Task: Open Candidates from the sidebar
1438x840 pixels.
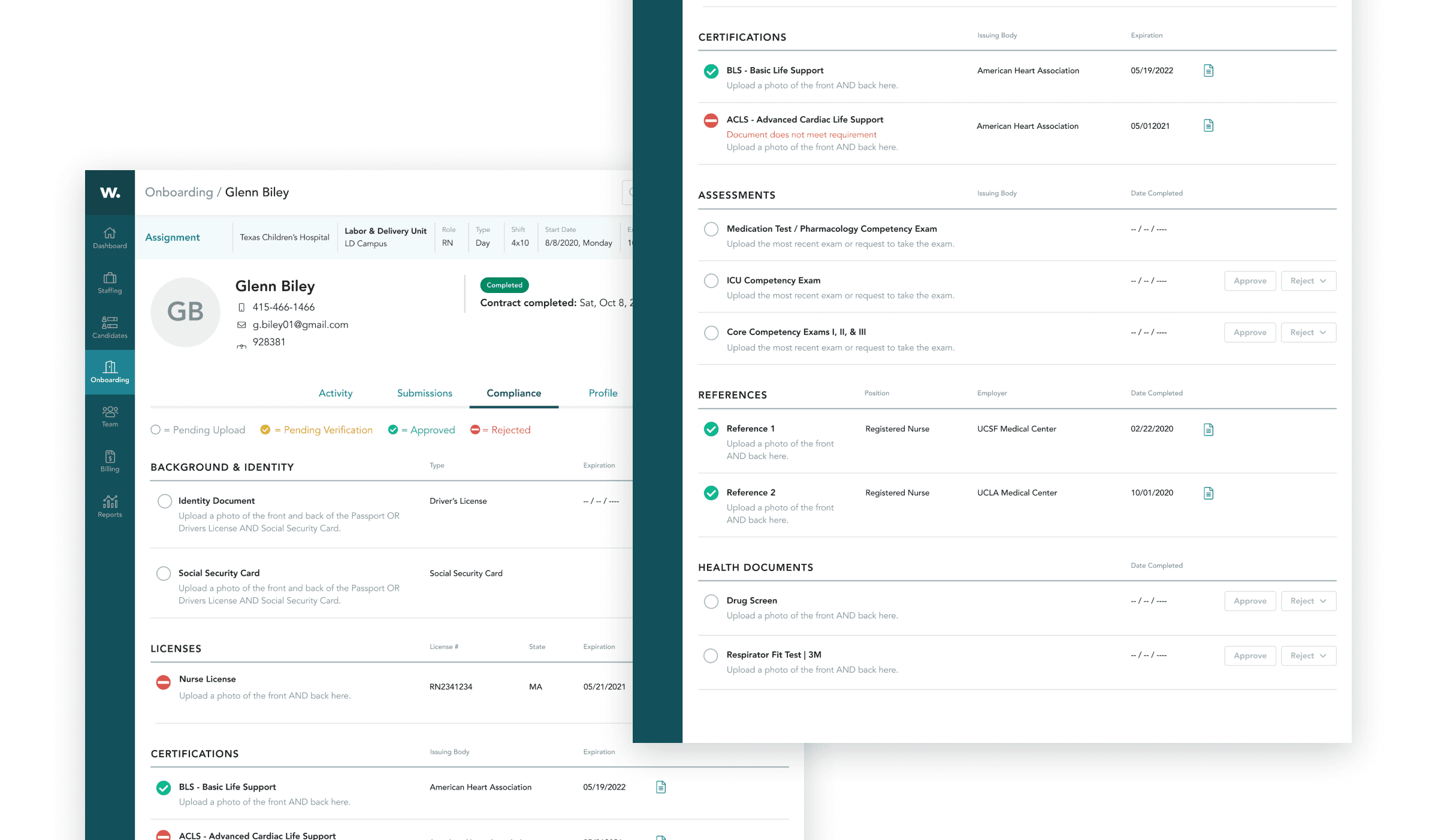Action: [110, 327]
